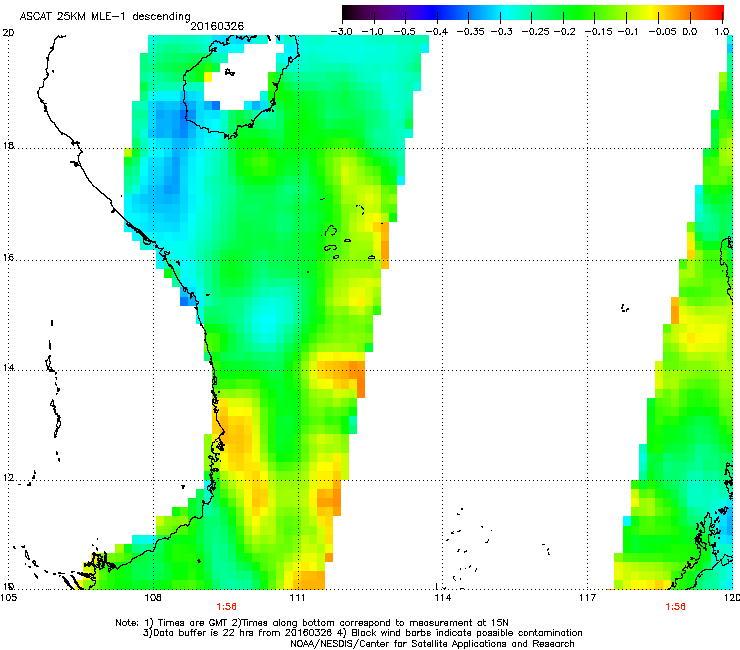Click the color scale legend bar

point(533,13)
